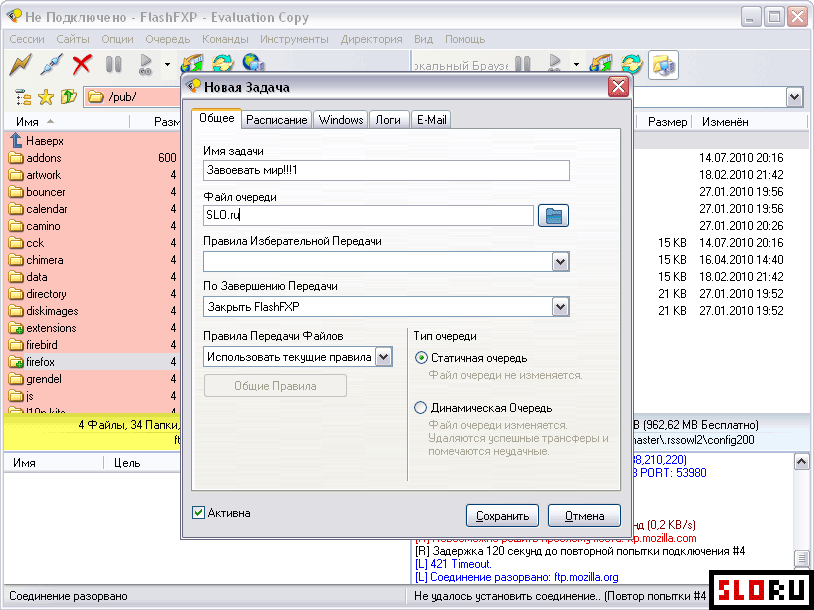
Task: Open the Инструменты menu
Action: click(294, 39)
